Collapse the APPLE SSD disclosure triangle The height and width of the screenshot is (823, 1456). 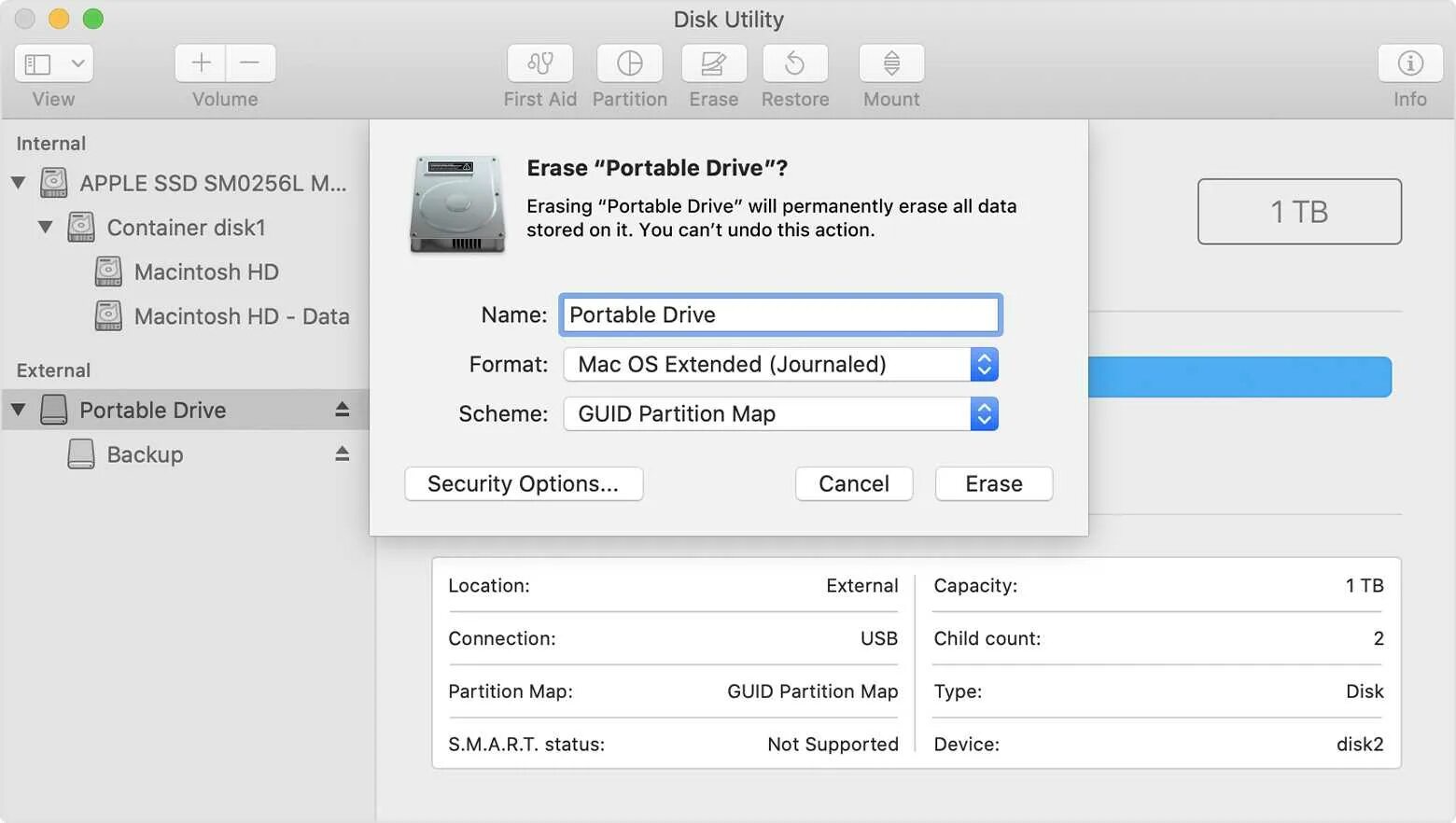pos(18,183)
